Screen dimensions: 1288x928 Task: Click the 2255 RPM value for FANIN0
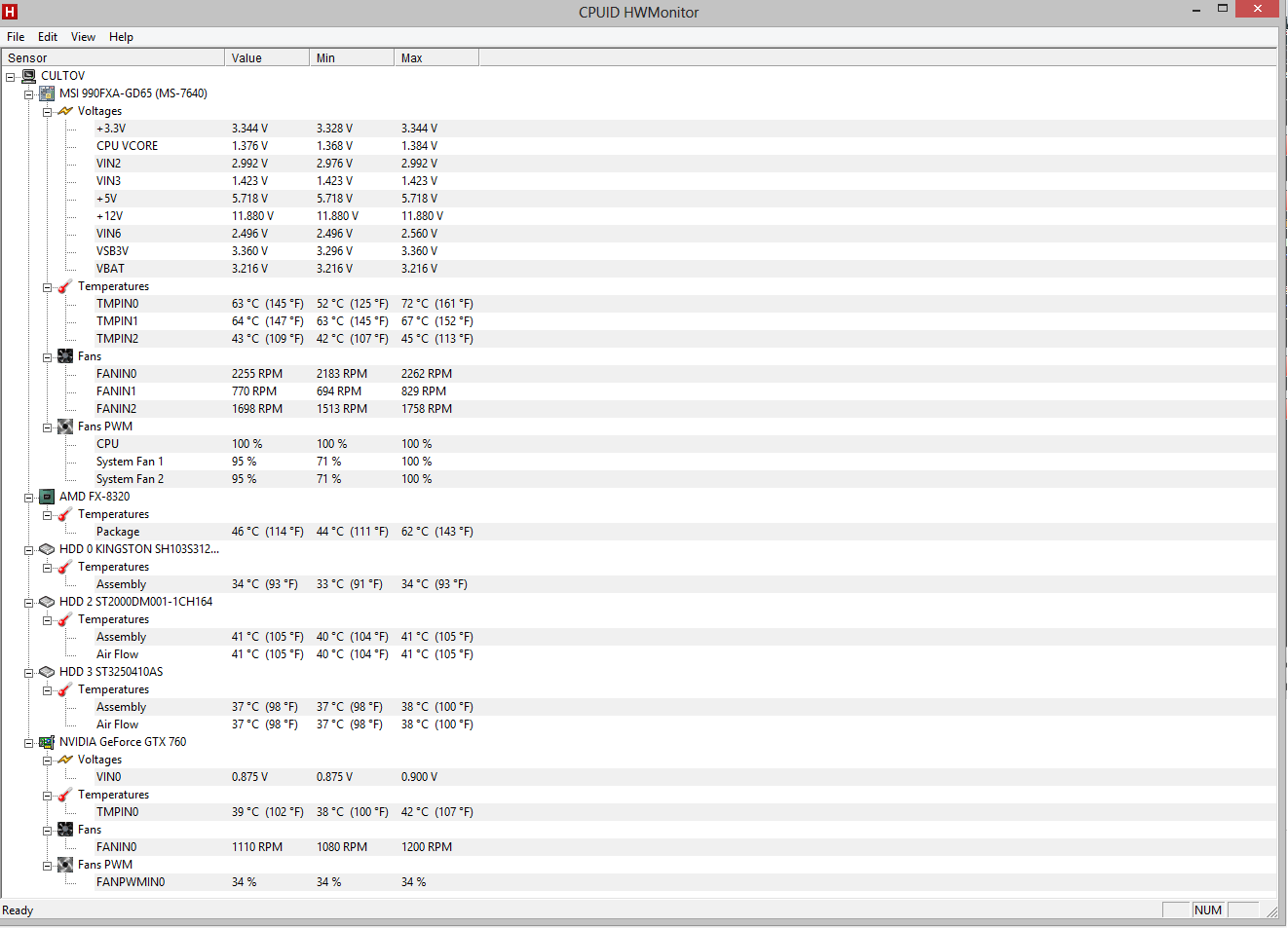click(257, 374)
